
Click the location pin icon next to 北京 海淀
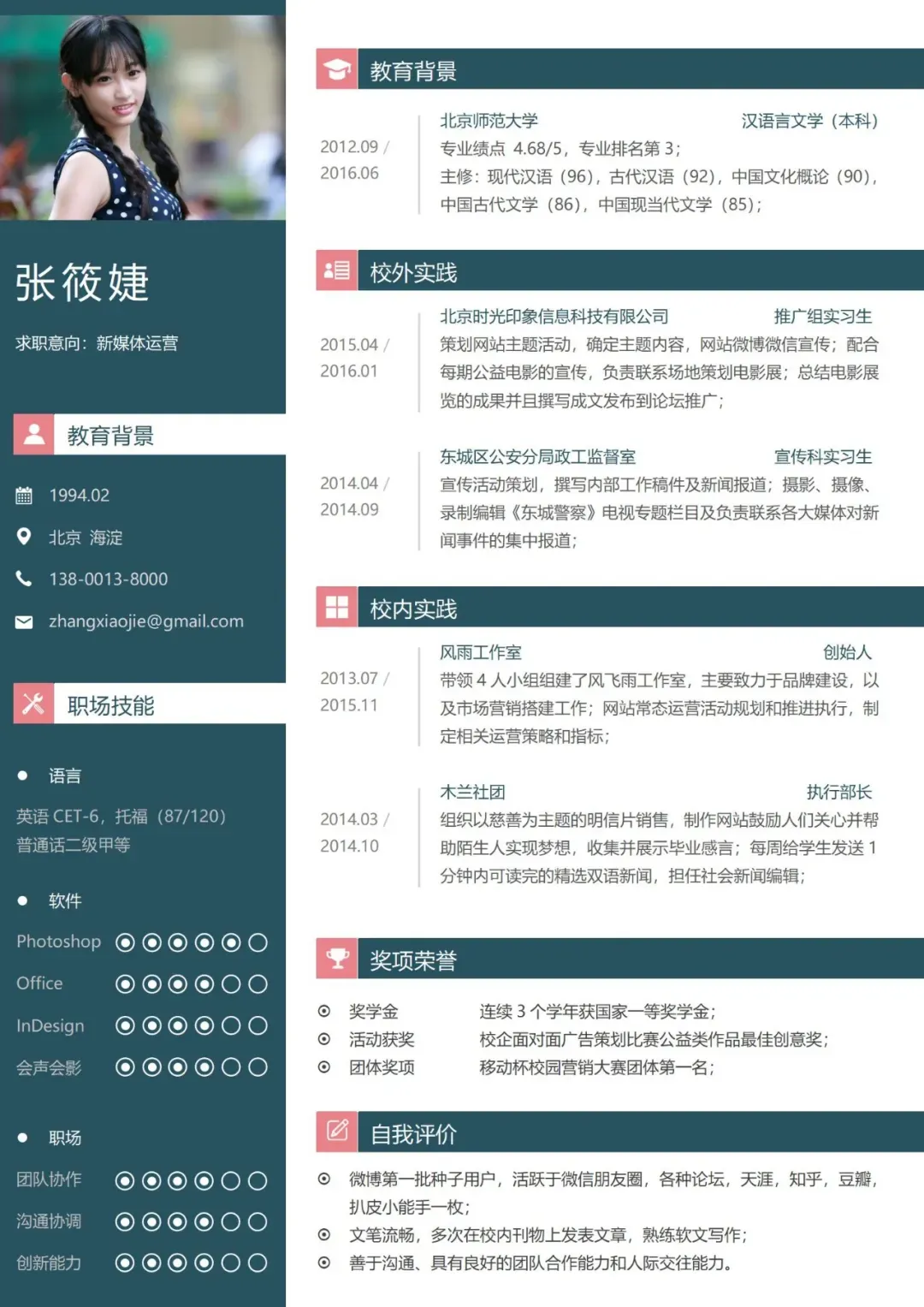(x=24, y=537)
